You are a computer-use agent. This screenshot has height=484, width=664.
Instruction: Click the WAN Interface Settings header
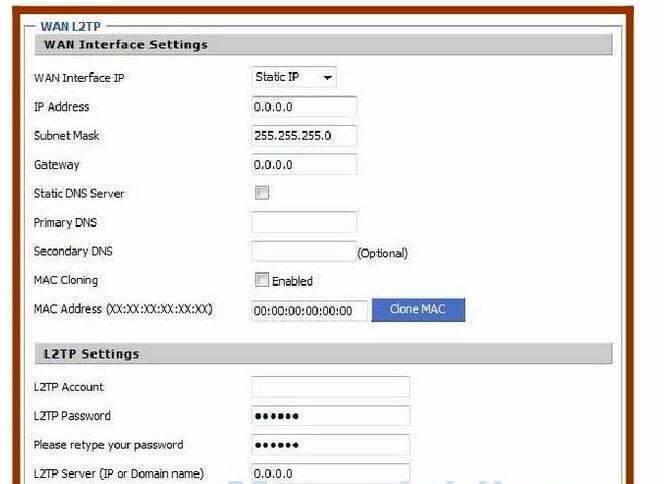[x=324, y=45]
